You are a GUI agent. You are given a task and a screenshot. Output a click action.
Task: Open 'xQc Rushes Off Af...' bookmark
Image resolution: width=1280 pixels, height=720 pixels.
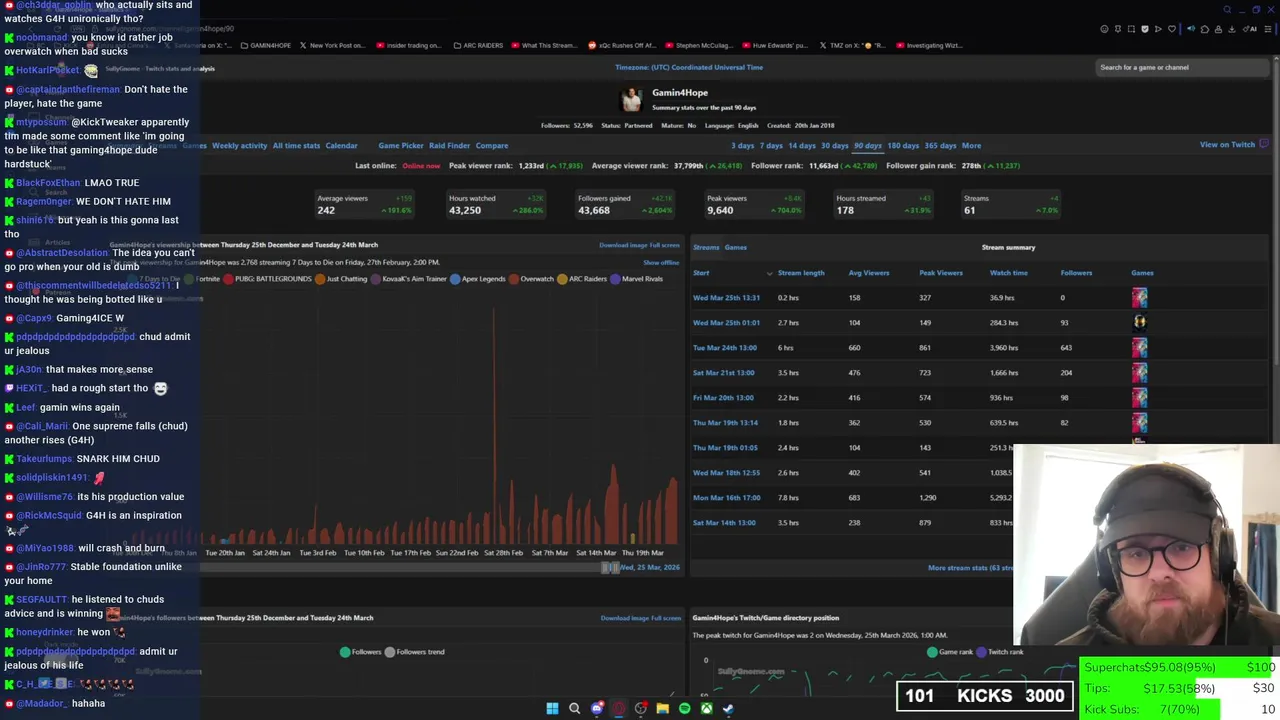pos(622,45)
